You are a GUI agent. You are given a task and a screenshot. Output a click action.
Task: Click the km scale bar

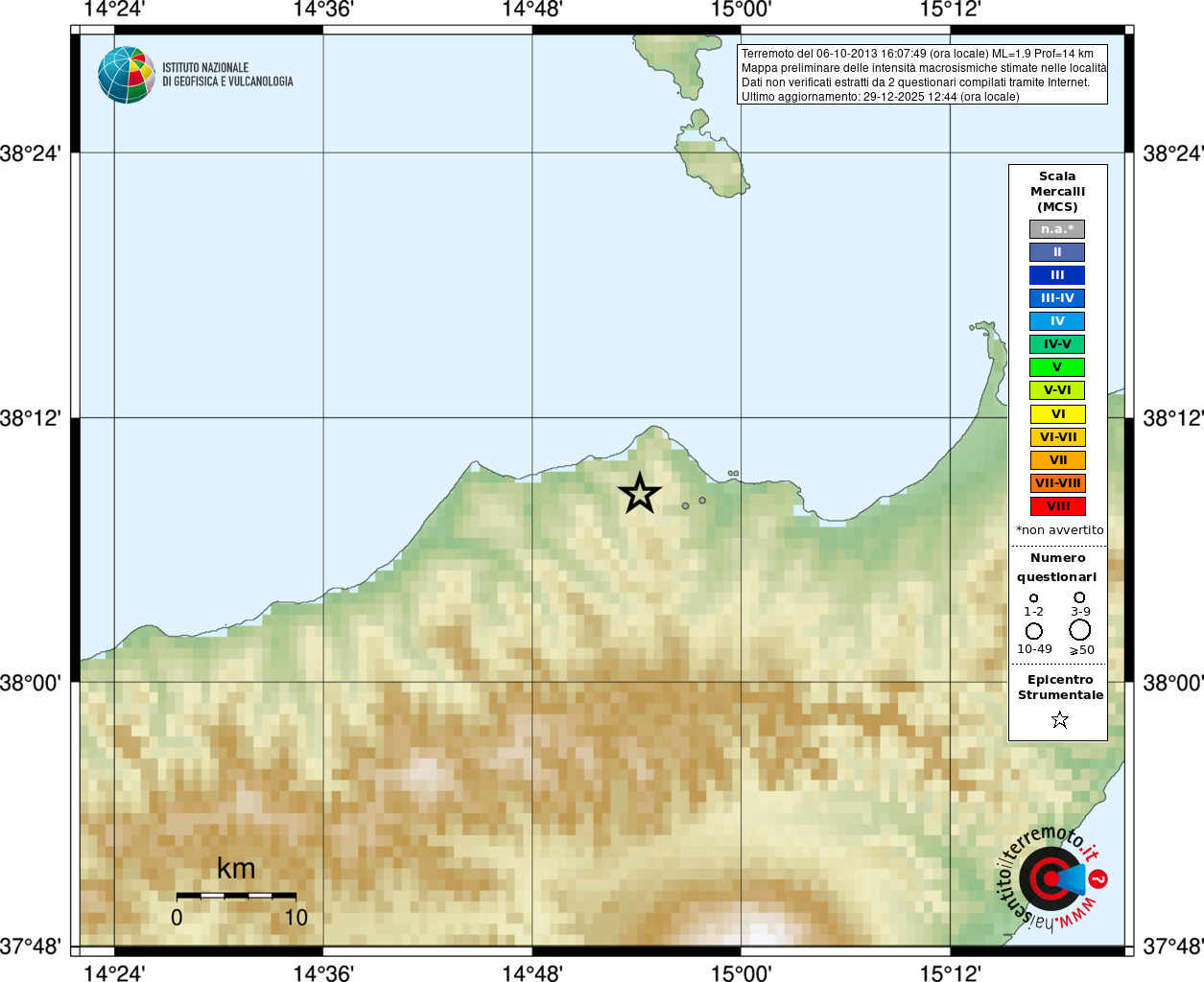[x=236, y=896]
